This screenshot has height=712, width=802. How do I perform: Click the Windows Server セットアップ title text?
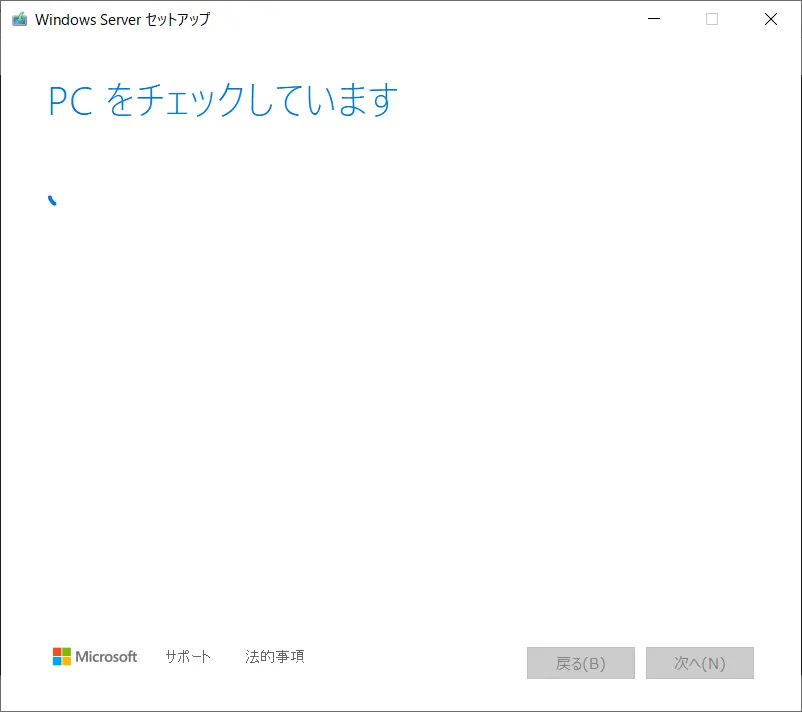click(122, 19)
